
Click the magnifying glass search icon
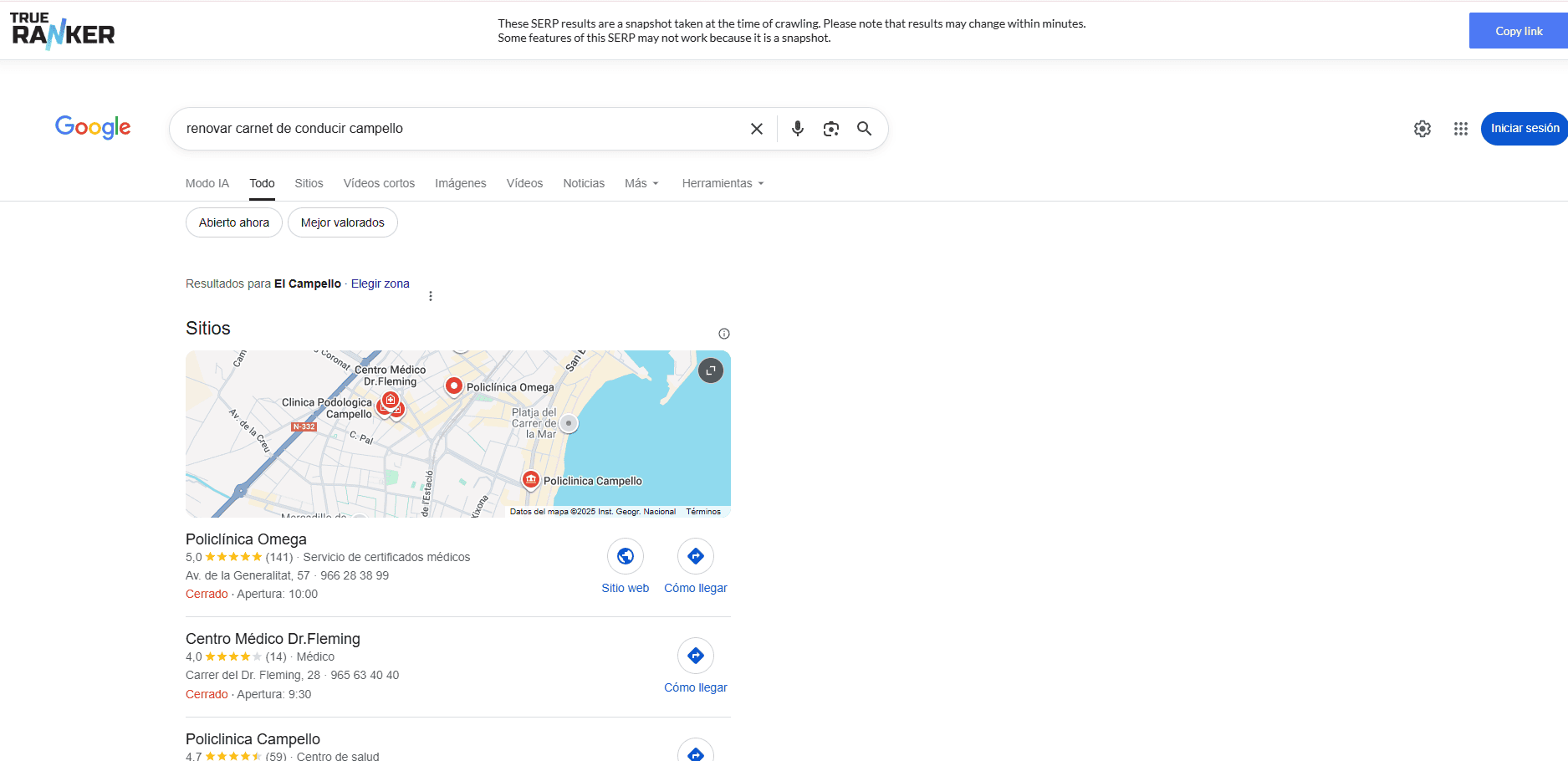pyautogui.click(x=864, y=129)
